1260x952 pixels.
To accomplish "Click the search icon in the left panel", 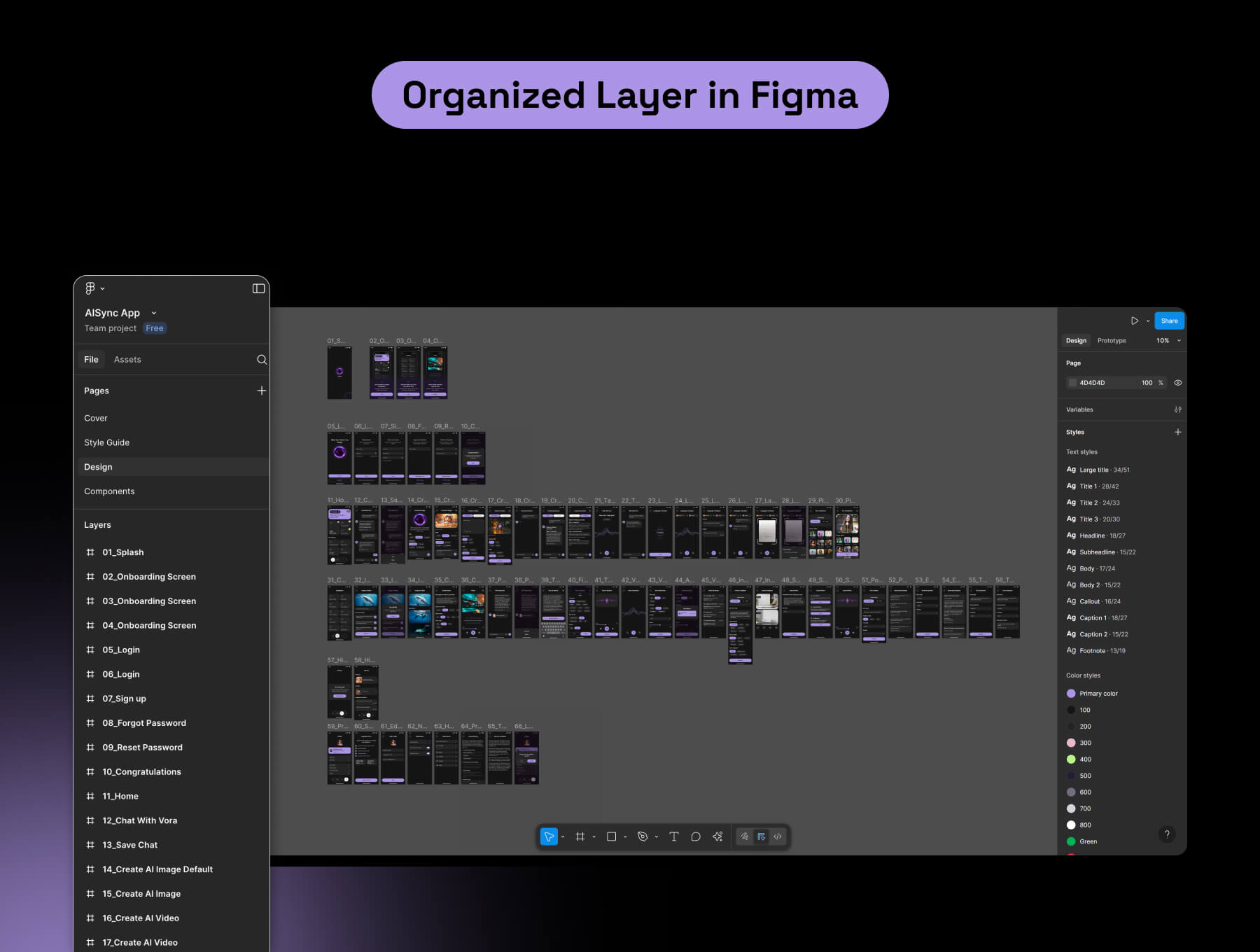I will 262,360.
